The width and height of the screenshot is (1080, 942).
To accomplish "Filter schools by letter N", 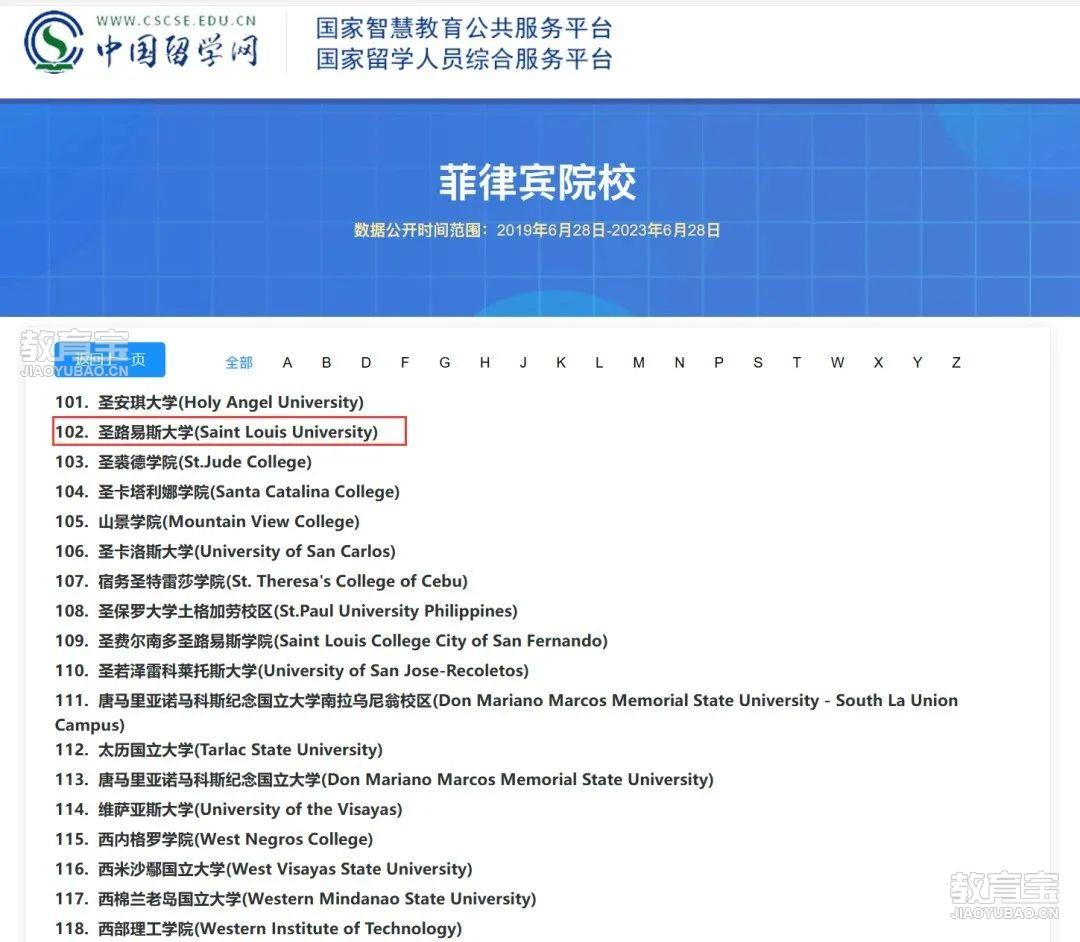I will point(680,362).
